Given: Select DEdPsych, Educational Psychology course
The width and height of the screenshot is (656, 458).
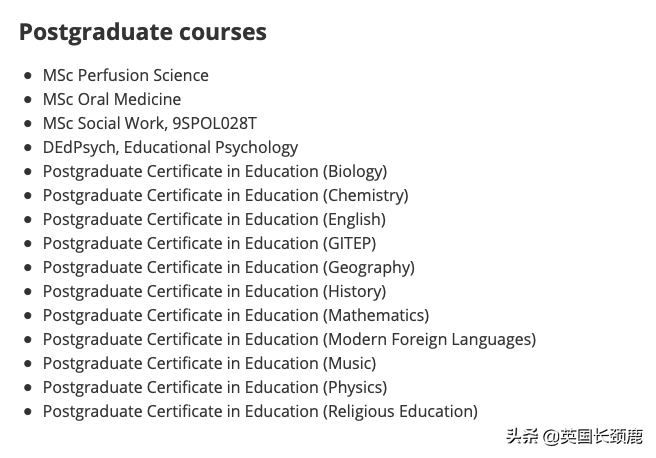Looking at the screenshot, I should pyautogui.click(x=170, y=147).
